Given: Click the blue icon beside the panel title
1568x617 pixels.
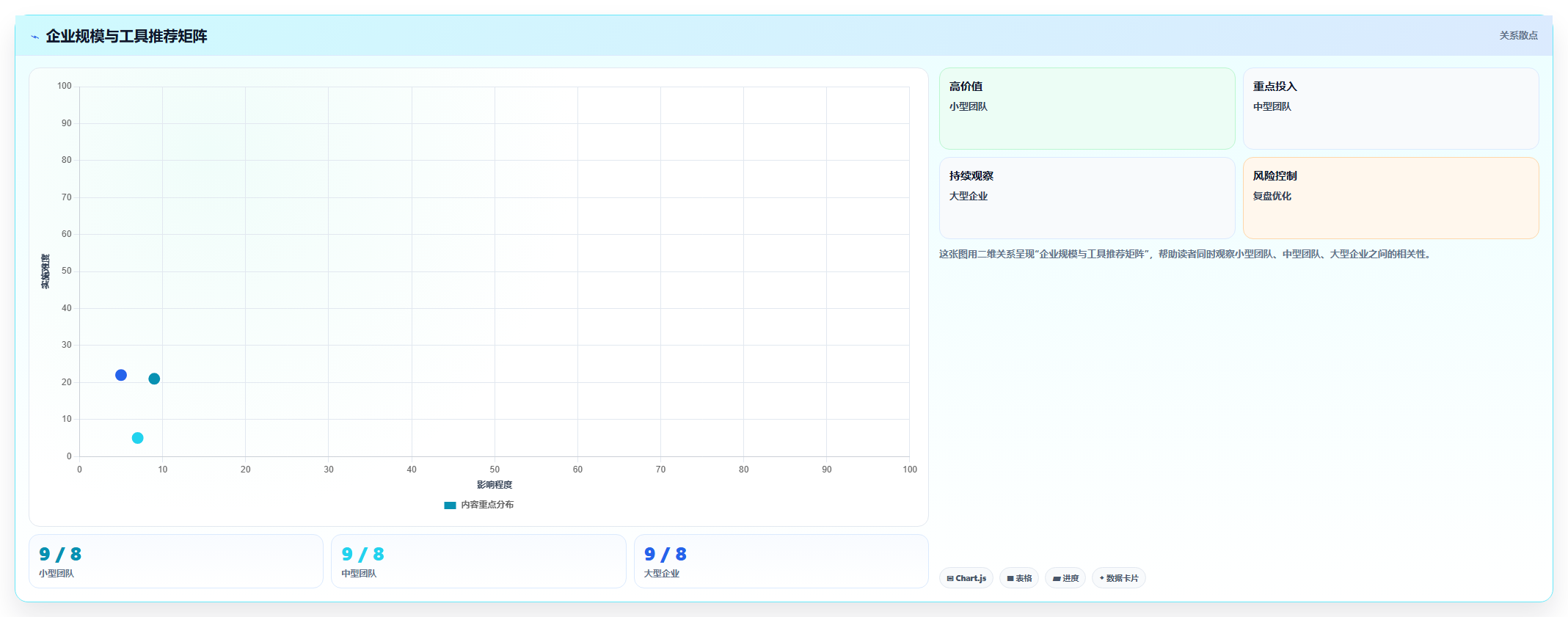Looking at the screenshot, I should tap(34, 37).
